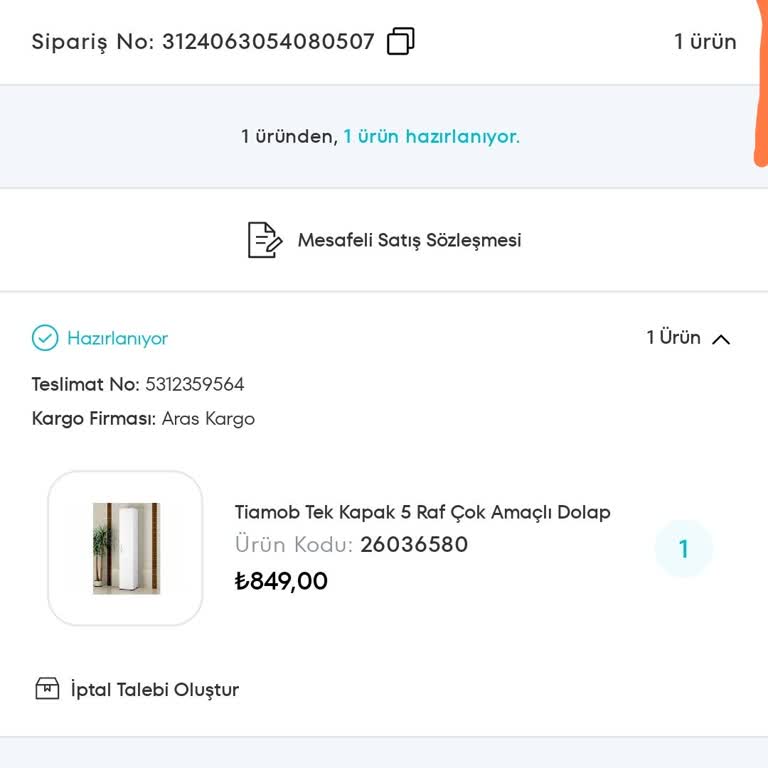768x768 pixels.
Task: Click the Sipariş No 3124063054080507 text
Action: (x=203, y=42)
